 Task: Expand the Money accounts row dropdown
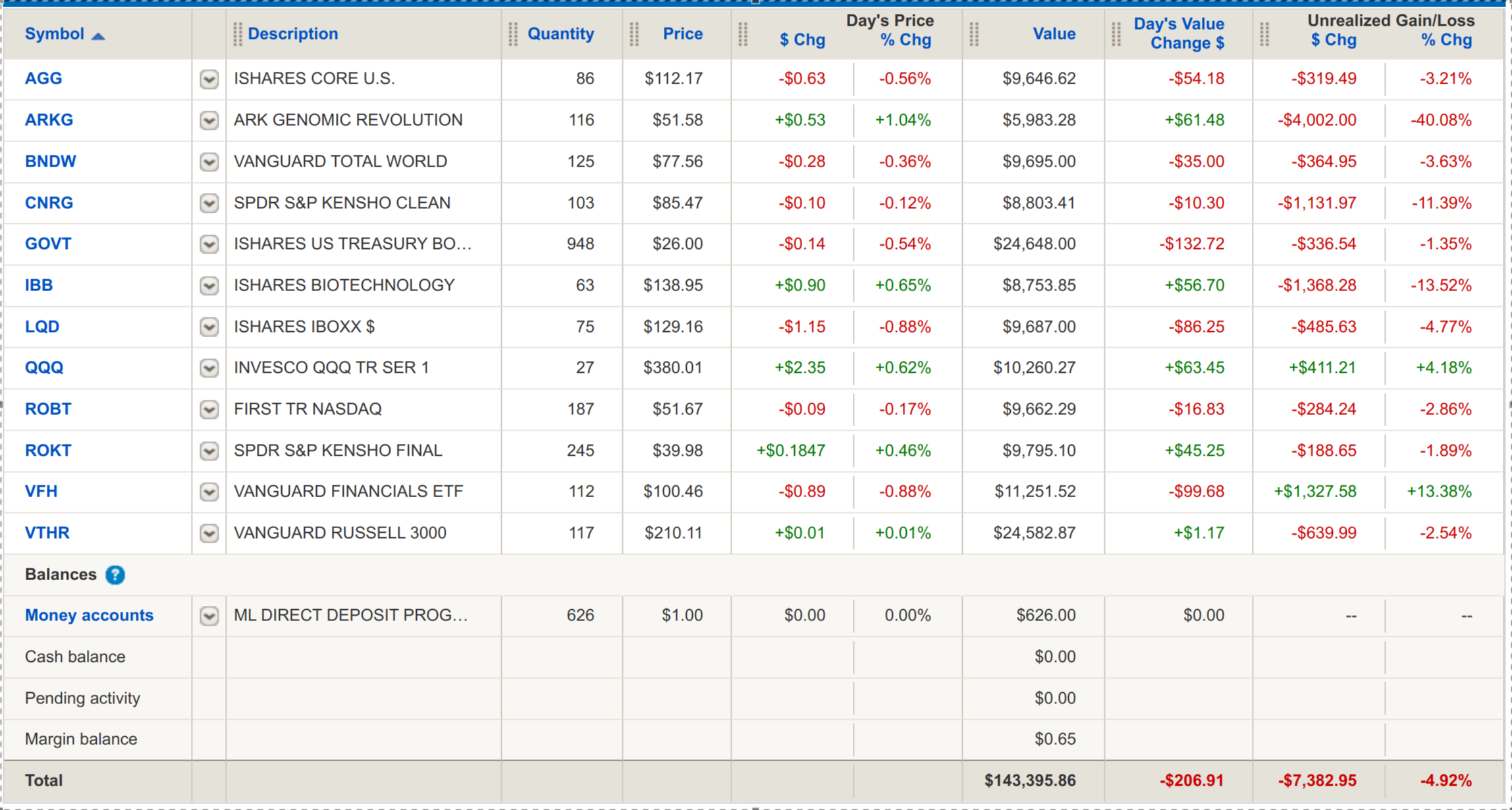209,616
